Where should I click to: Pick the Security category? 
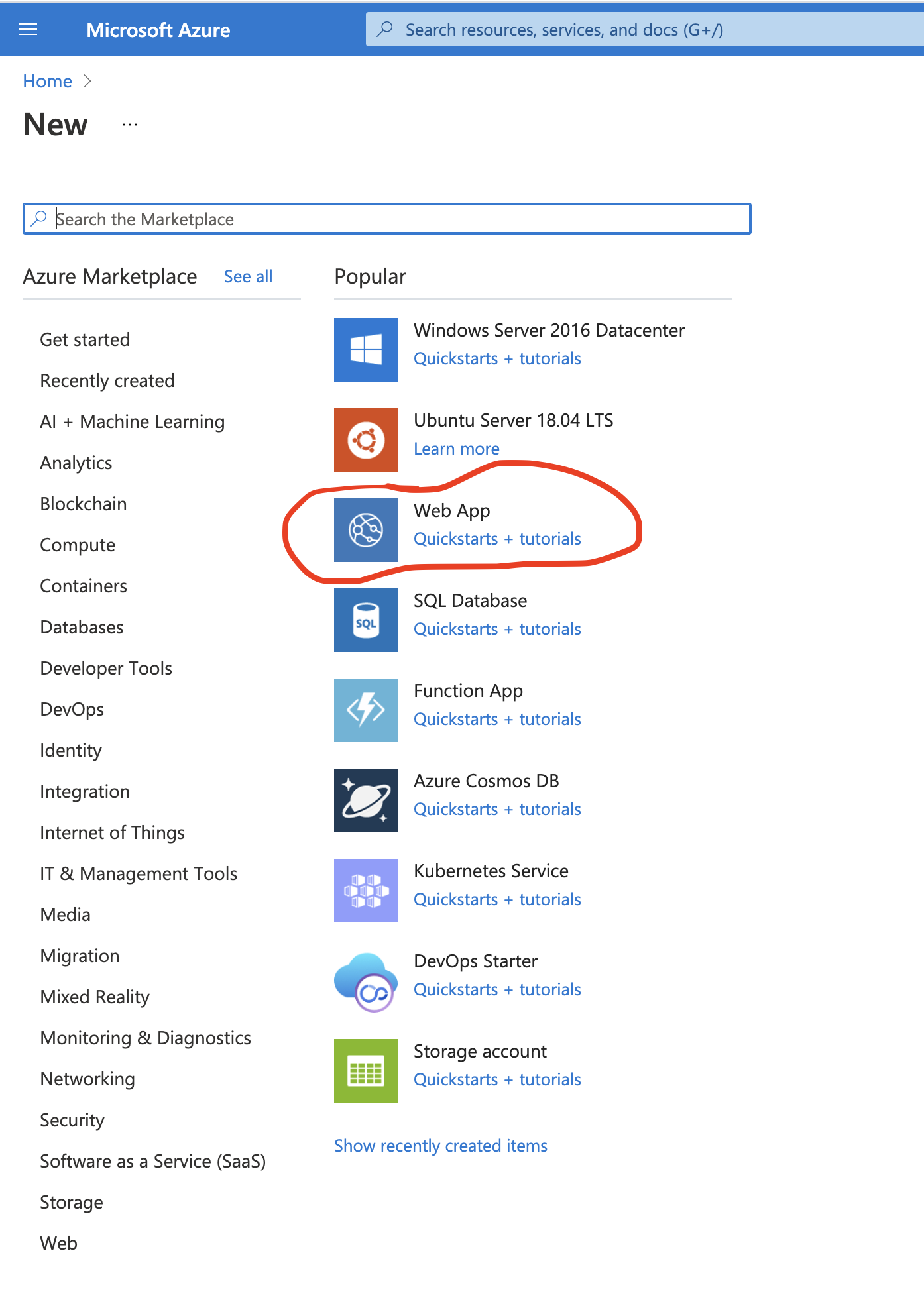[72, 1120]
